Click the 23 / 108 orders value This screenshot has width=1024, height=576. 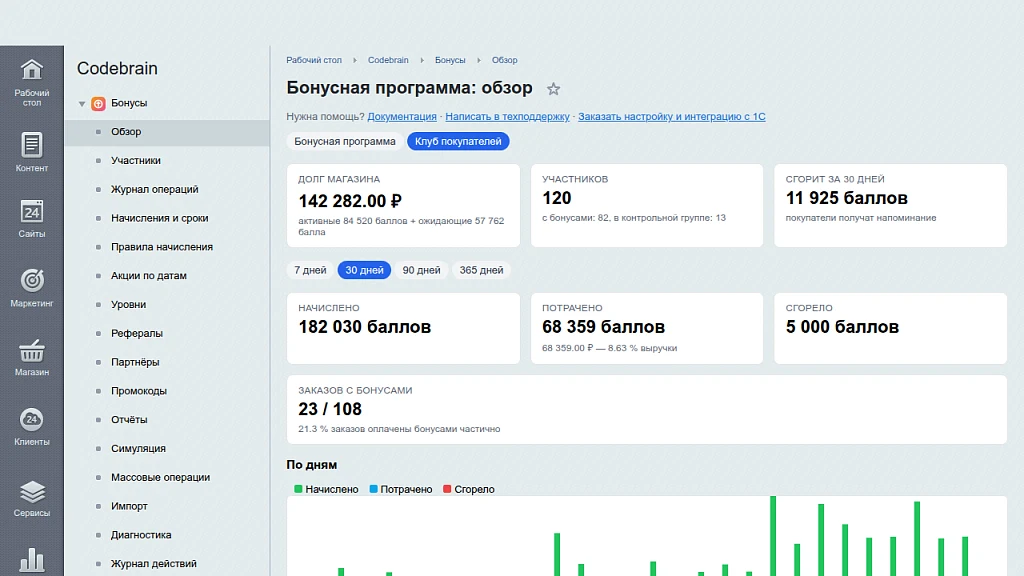tap(330, 409)
